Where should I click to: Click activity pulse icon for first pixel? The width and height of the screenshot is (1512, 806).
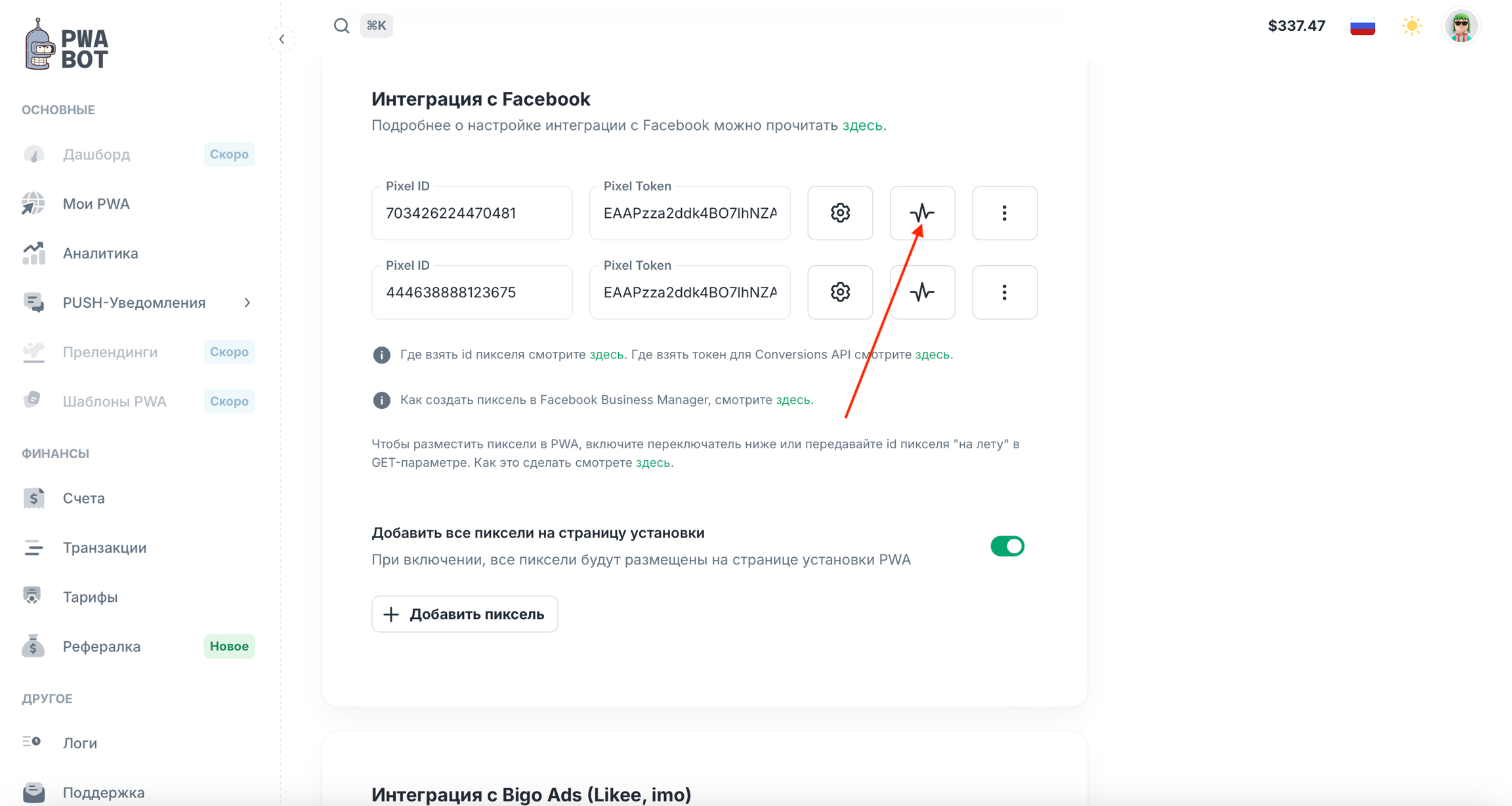922,213
